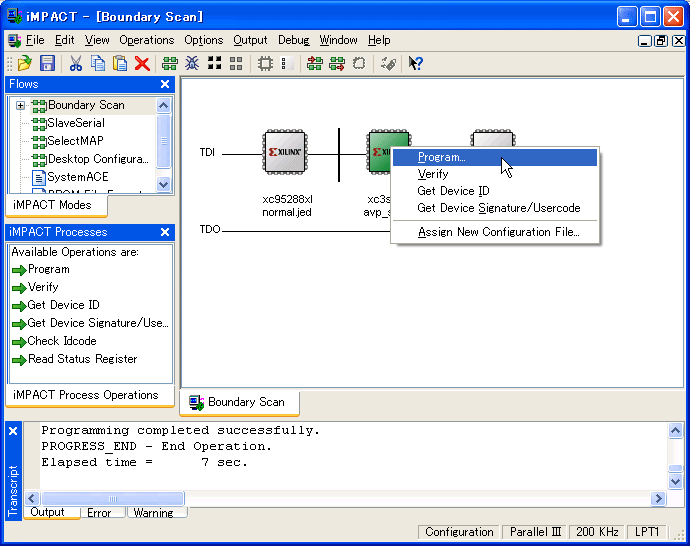The height and width of the screenshot is (546, 690).
Task: Click the red X Delete icon
Action: tap(142, 63)
